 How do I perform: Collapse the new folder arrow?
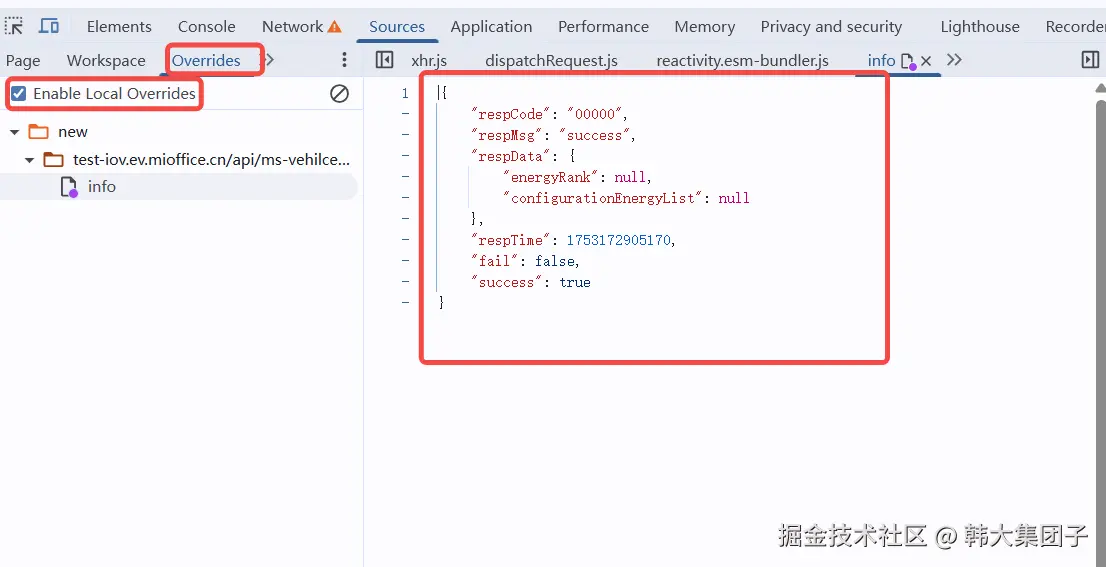pos(14,132)
